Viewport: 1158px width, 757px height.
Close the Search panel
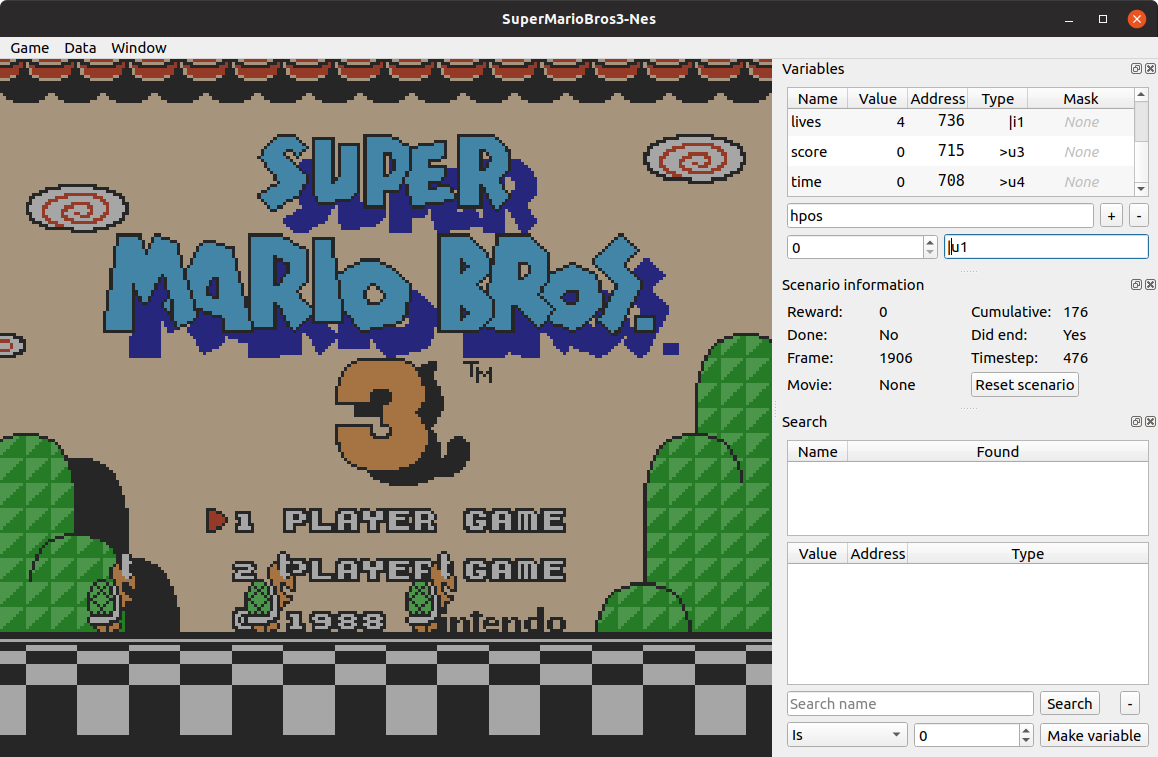[x=1150, y=422]
